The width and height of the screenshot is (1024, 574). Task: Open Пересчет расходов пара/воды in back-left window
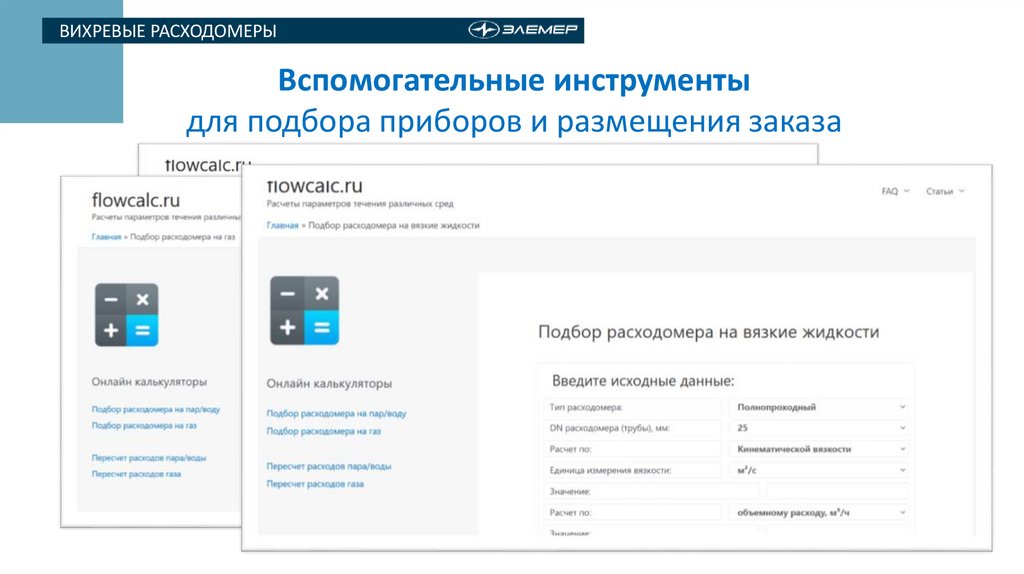[x=149, y=458]
